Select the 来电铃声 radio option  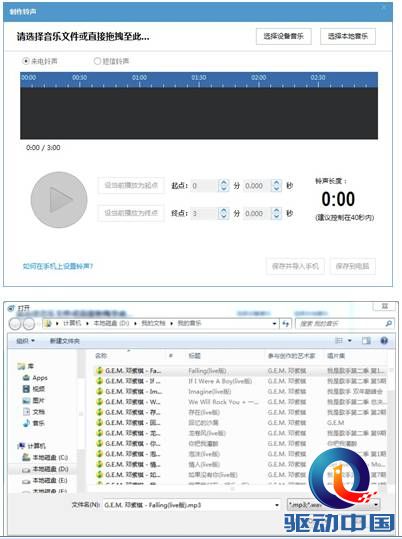pyautogui.click(x=40, y=61)
